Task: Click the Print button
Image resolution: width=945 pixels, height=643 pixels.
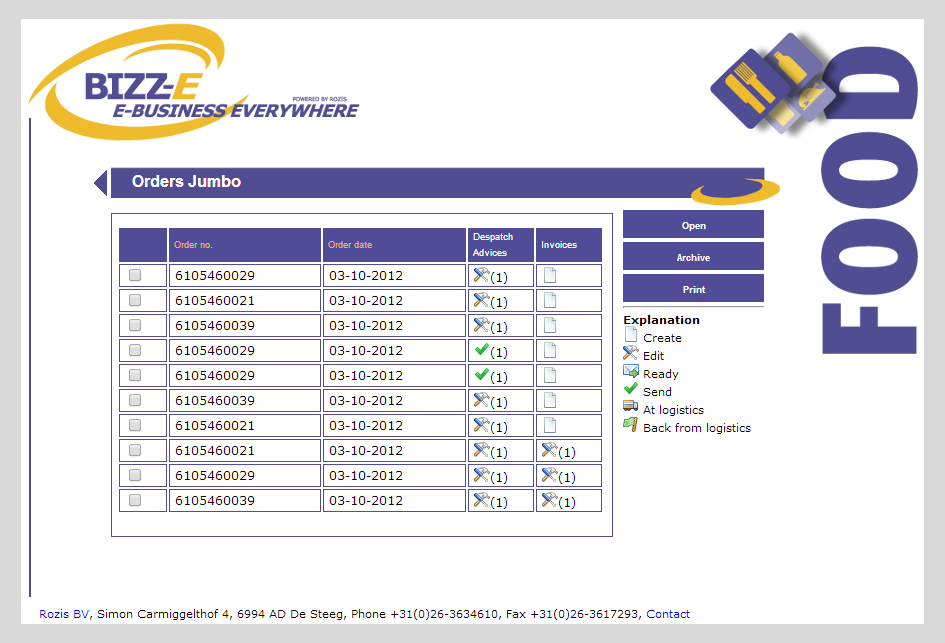Action: (x=693, y=289)
